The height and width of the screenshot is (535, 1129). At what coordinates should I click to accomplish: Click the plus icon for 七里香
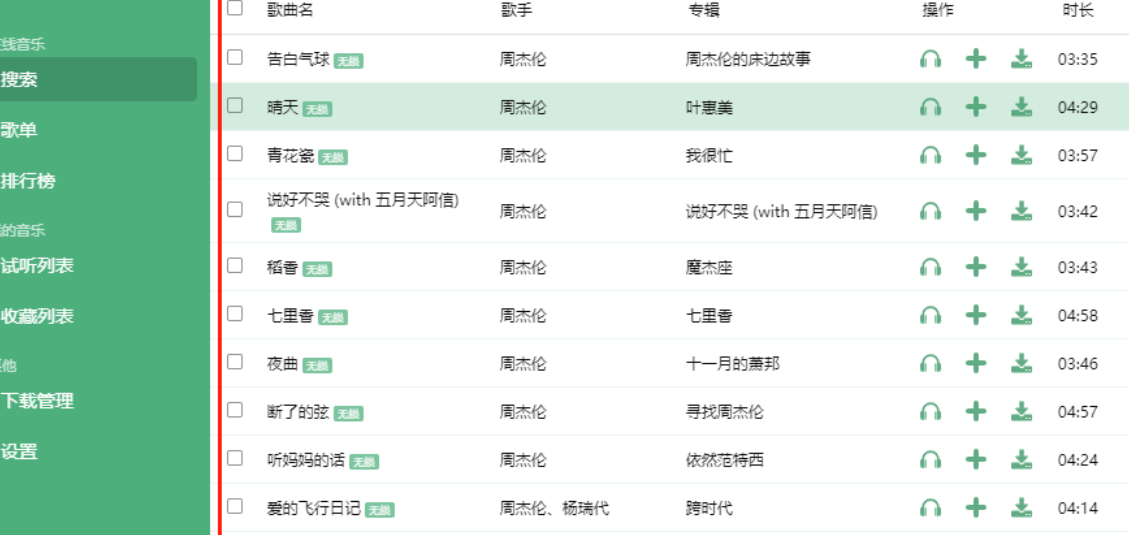(x=975, y=315)
